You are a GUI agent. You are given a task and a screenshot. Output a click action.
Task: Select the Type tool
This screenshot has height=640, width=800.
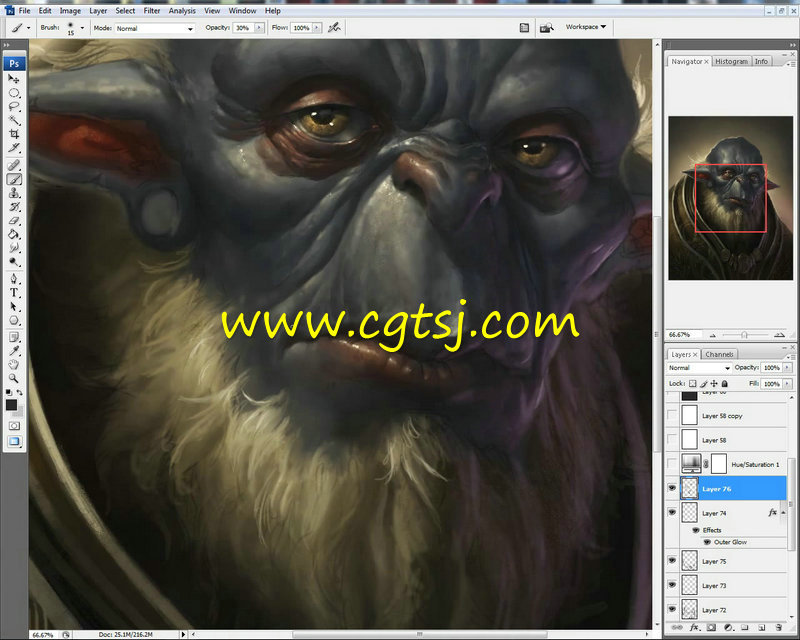(x=14, y=292)
